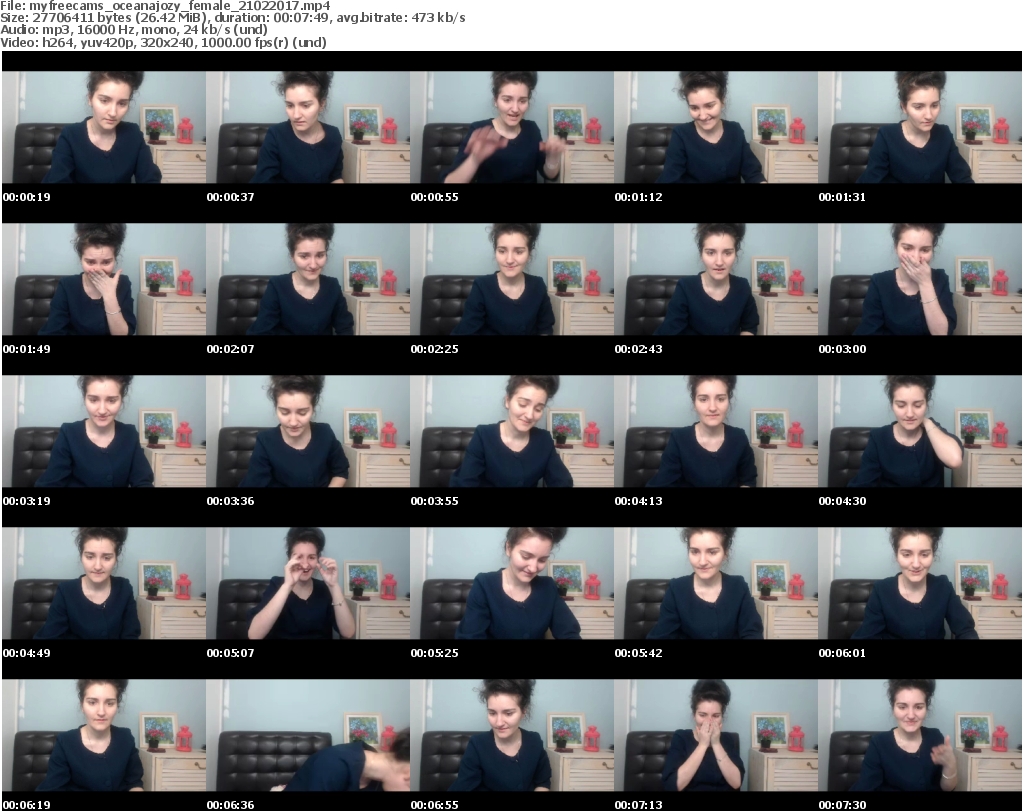
Task: Select the thumbnail frame at 00:02:07
Action: click(x=308, y=279)
